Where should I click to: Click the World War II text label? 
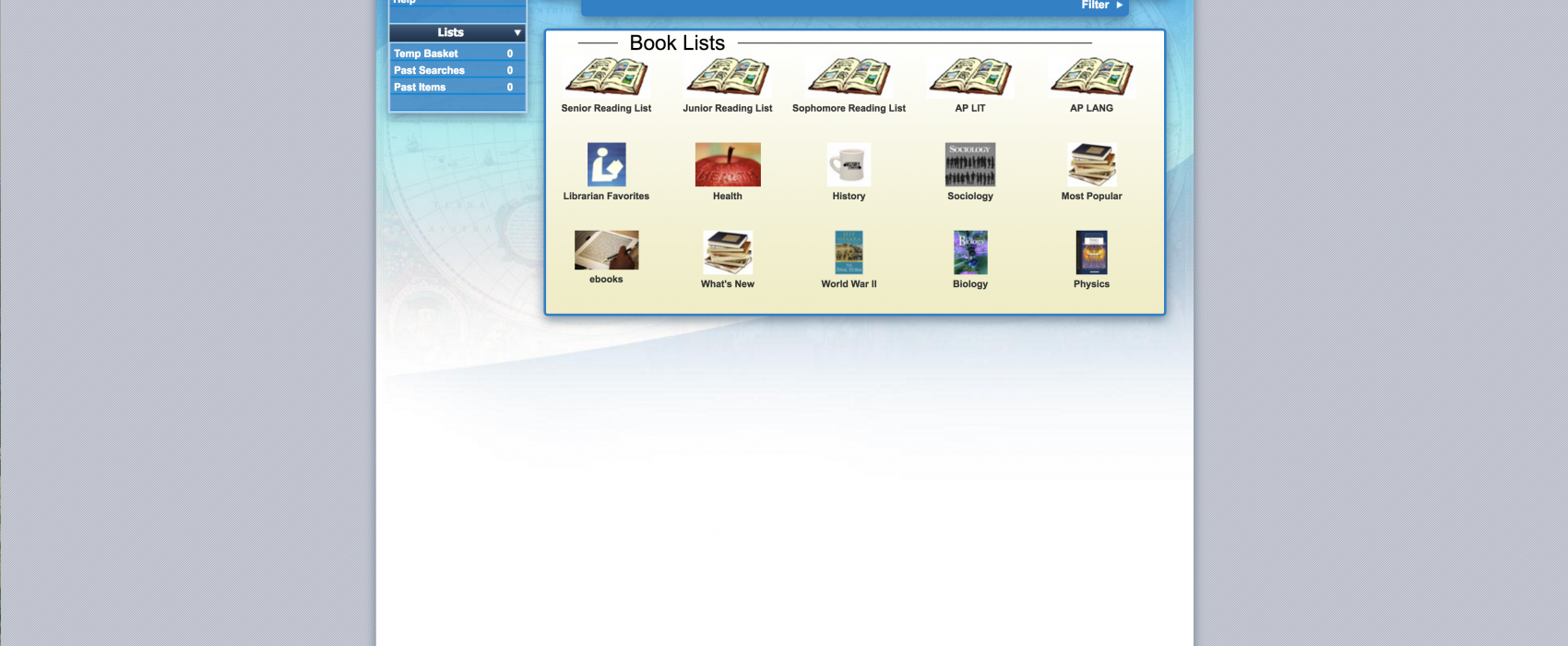(x=849, y=284)
